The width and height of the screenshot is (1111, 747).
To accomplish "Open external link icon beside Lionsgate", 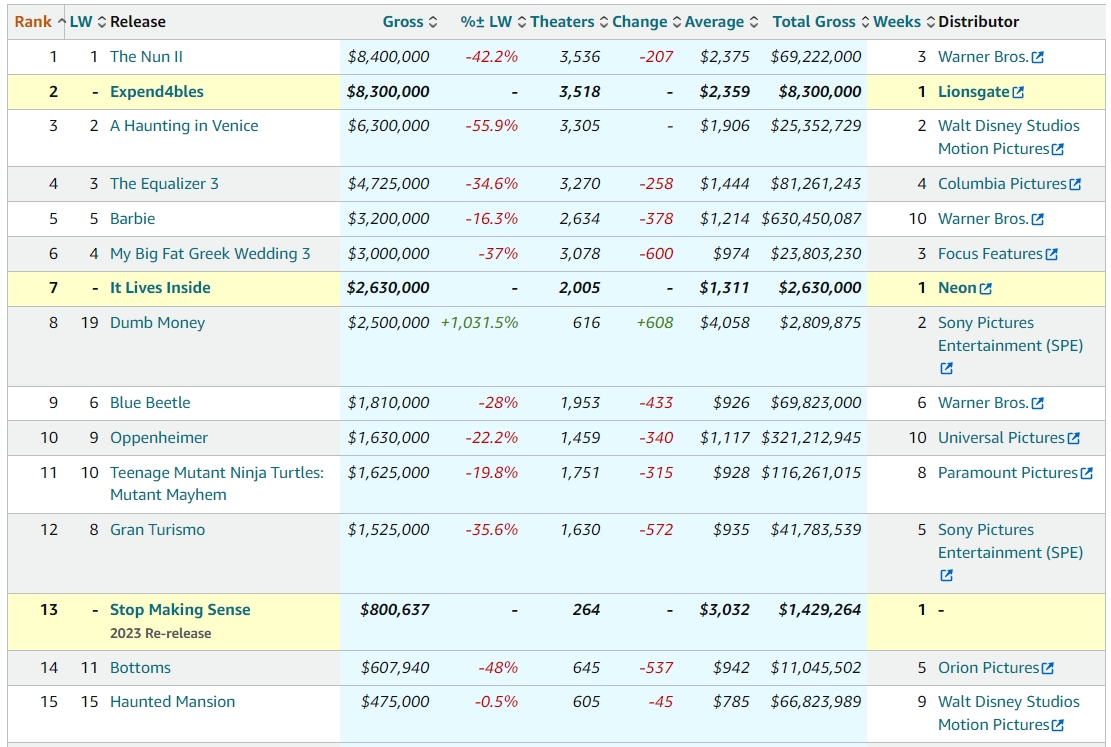I will [1018, 92].
